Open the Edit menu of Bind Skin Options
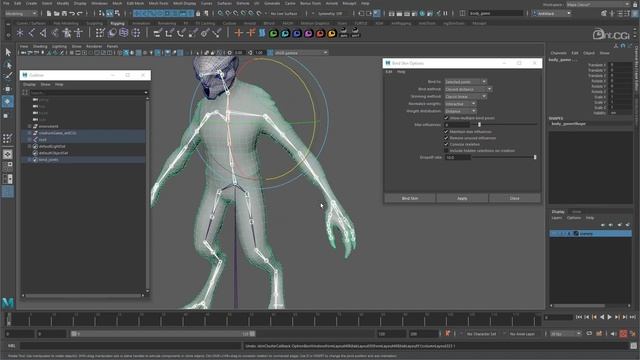 389,72
